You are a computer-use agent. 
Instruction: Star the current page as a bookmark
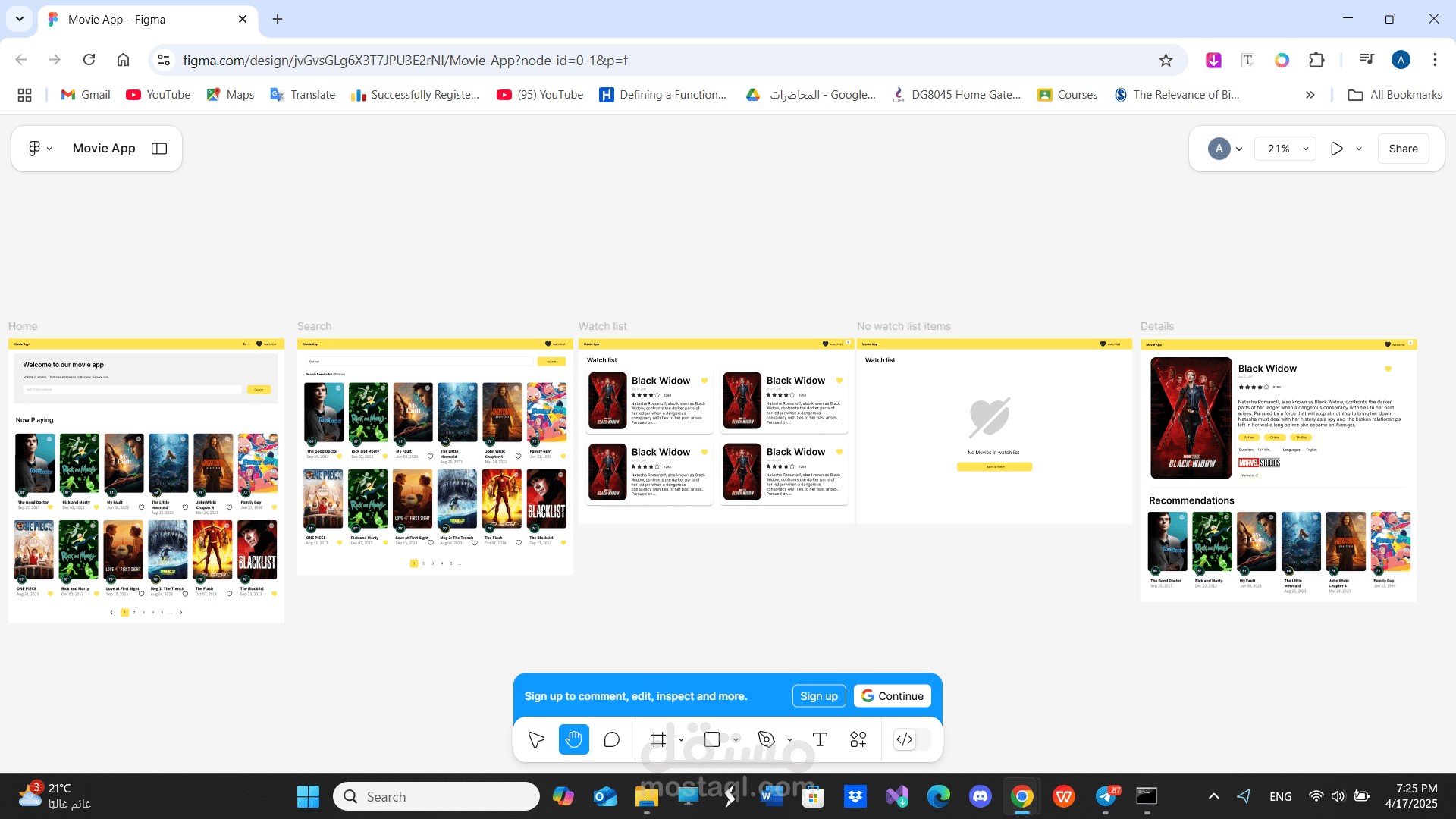(1166, 60)
